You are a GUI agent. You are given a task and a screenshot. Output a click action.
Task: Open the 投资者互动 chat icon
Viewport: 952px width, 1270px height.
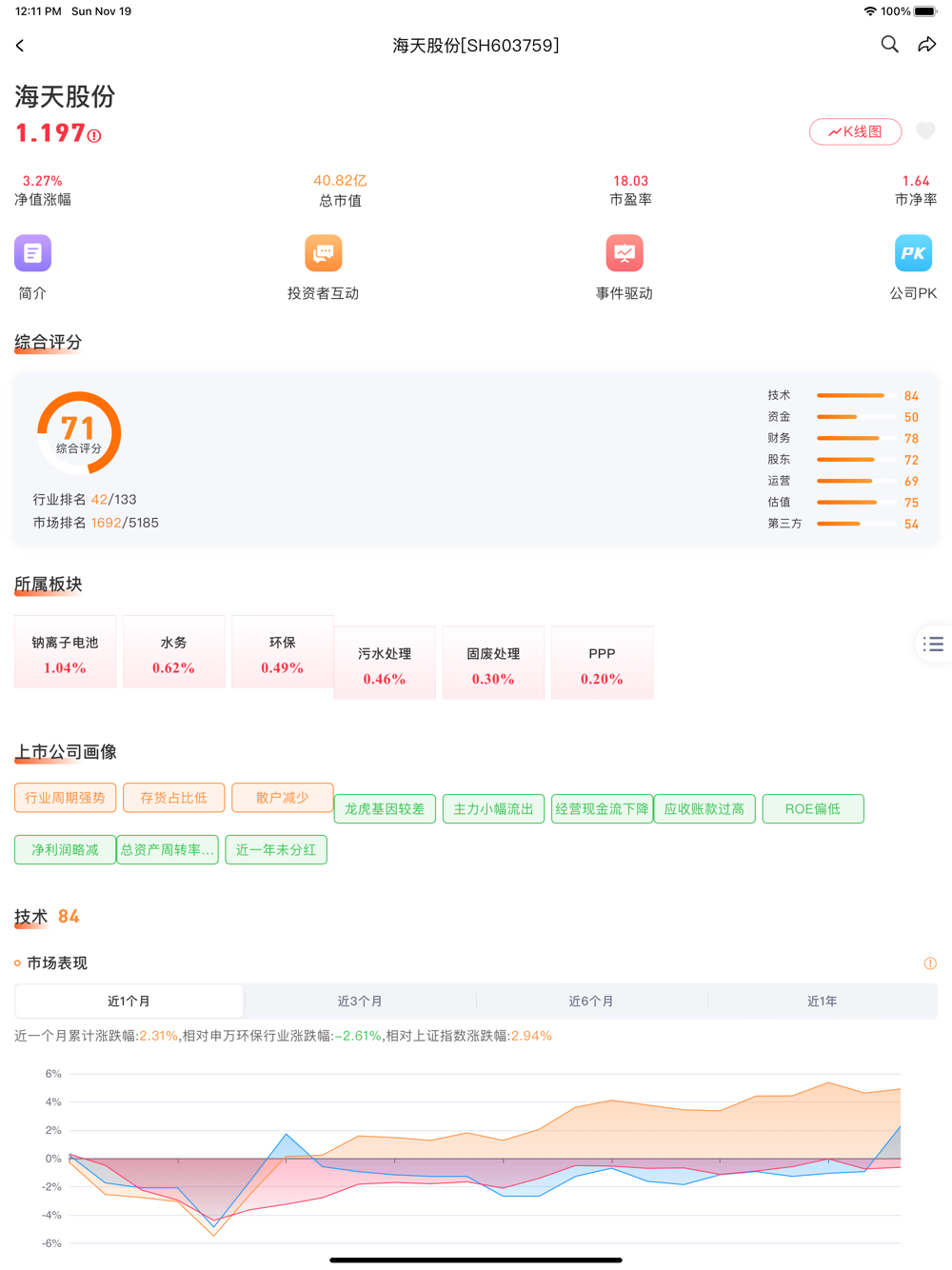tap(323, 253)
